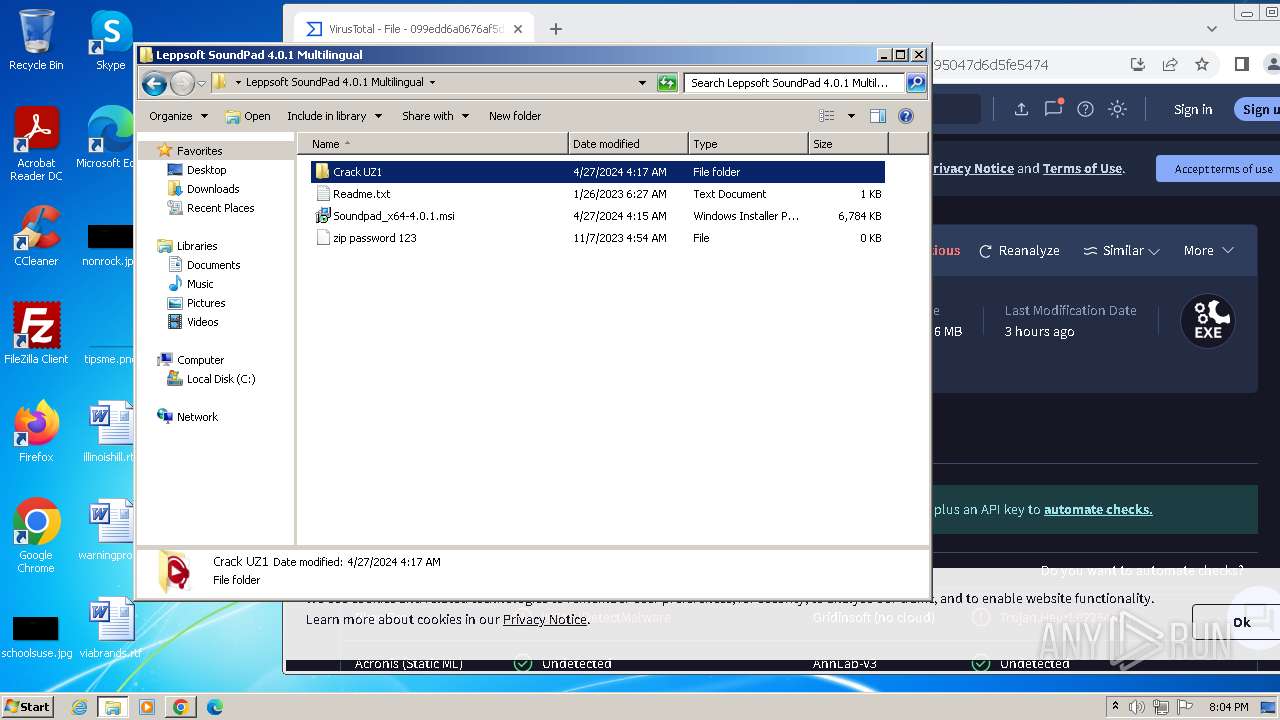Sort by the Type column header
Image resolution: width=1280 pixels, height=720 pixels.
pos(748,144)
